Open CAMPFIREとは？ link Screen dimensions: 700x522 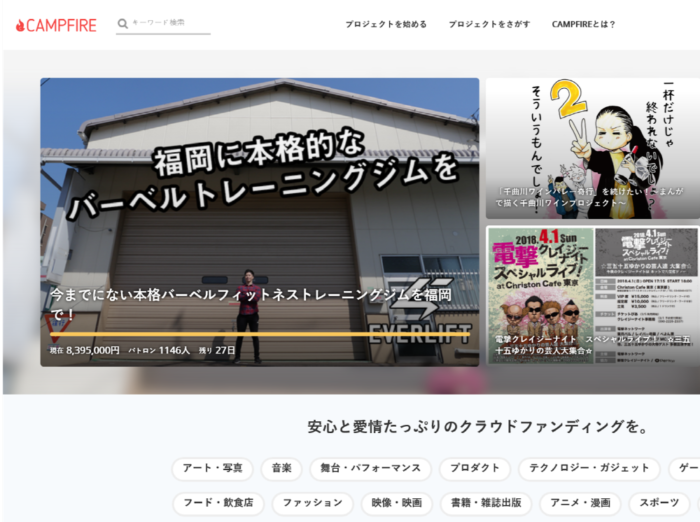coord(584,24)
